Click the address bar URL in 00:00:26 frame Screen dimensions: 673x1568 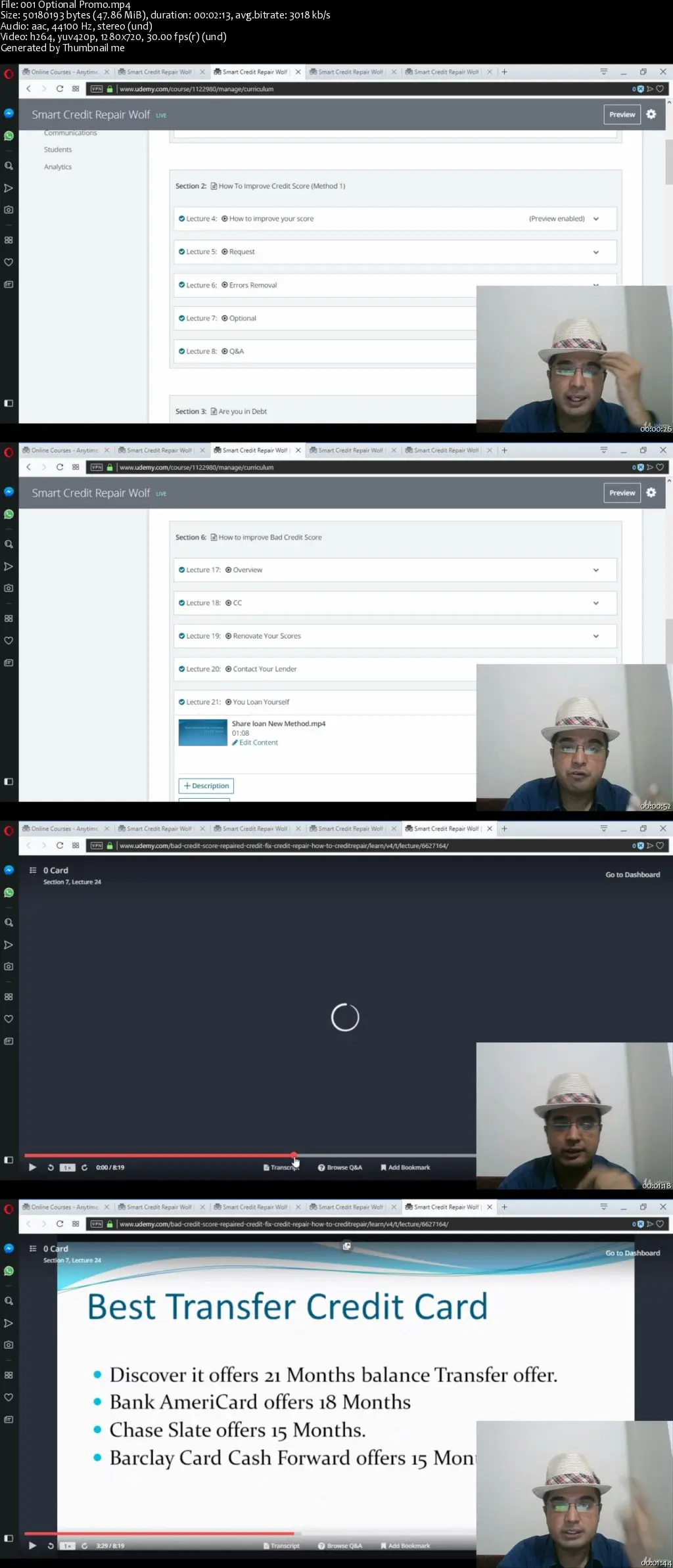197,89
